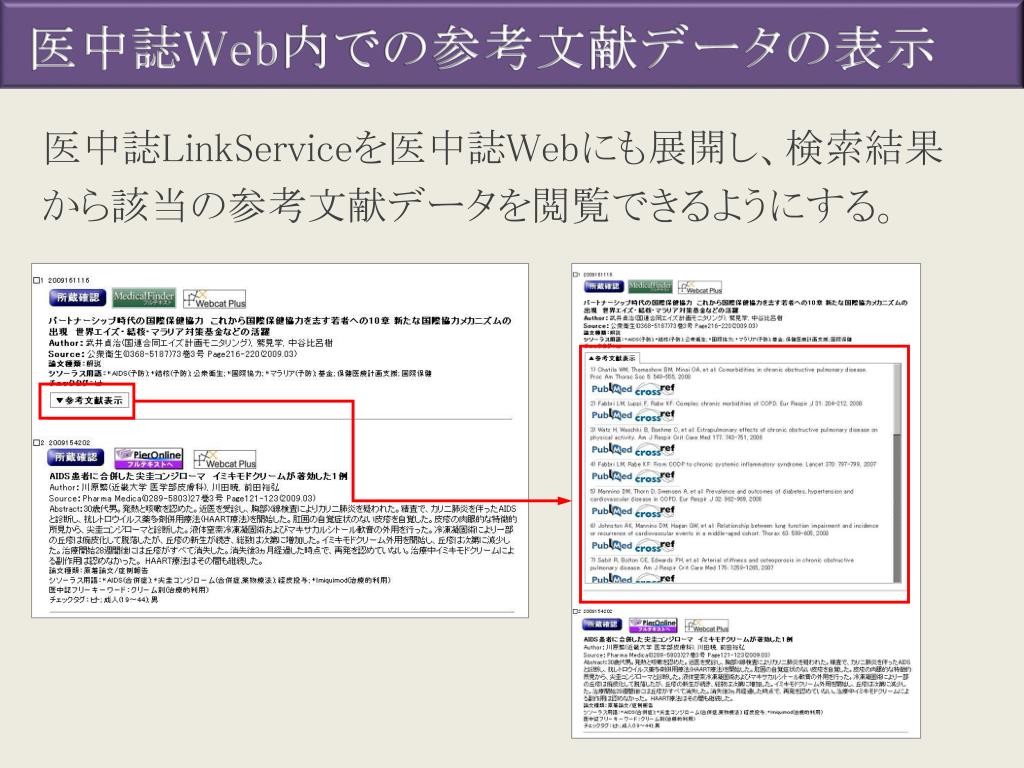Open CrossRef link for Chatila reference
This screenshot has height=768, width=1024.
point(654,389)
